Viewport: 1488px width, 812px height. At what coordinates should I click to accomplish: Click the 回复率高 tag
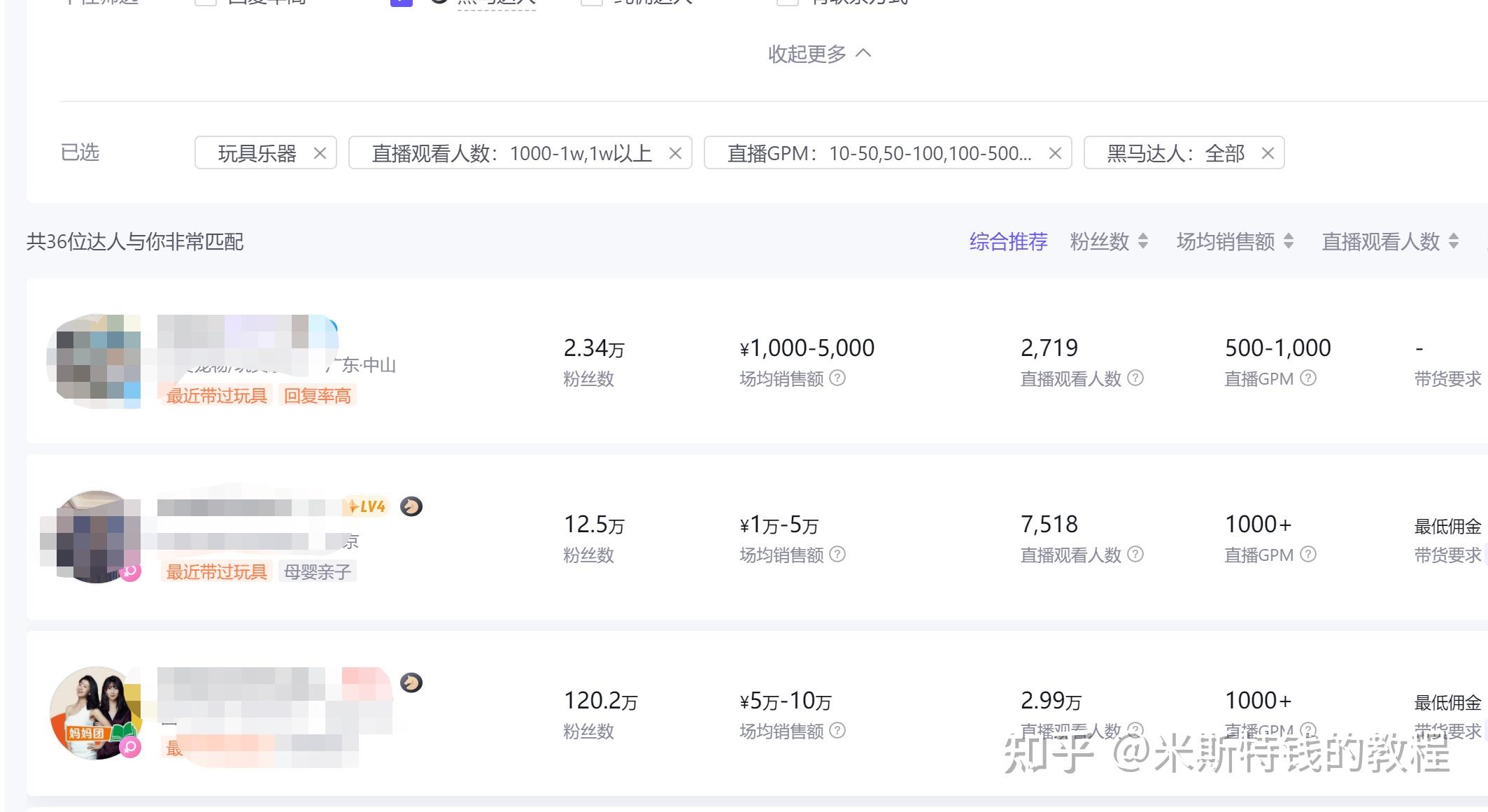pyautogui.click(x=317, y=396)
